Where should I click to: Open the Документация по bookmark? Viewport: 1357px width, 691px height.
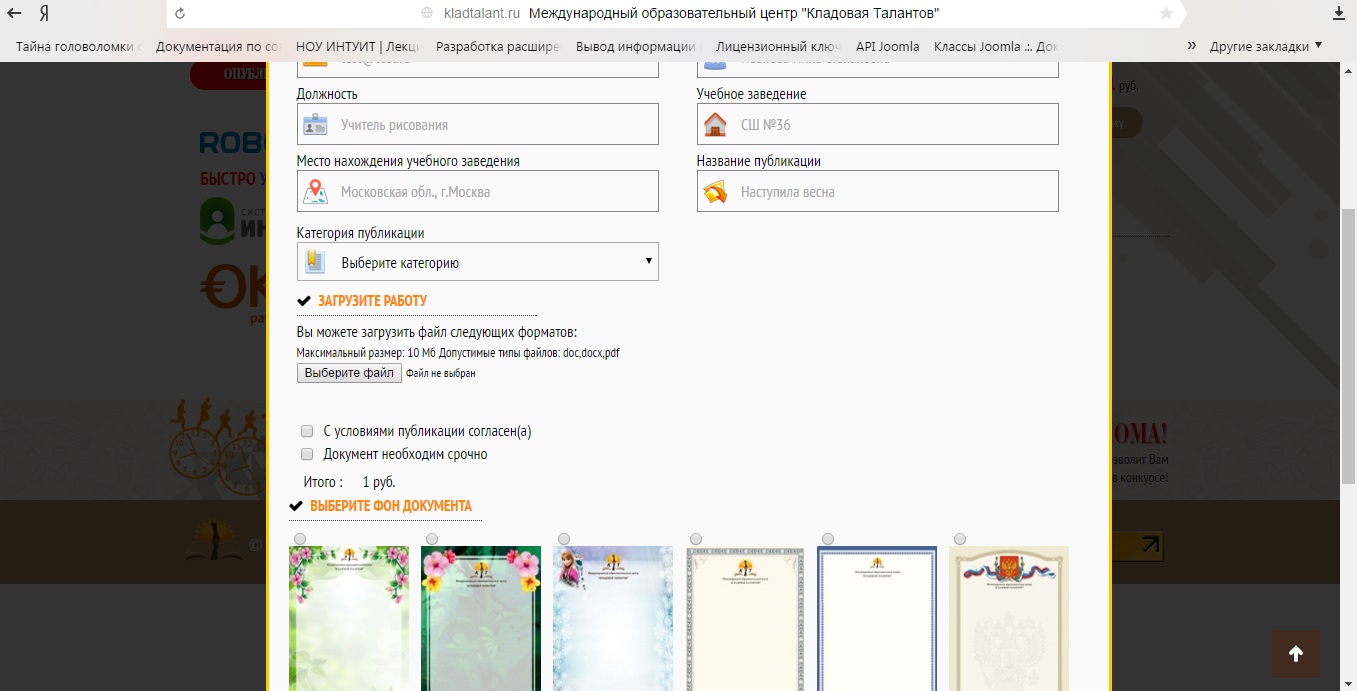click(218, 46)
